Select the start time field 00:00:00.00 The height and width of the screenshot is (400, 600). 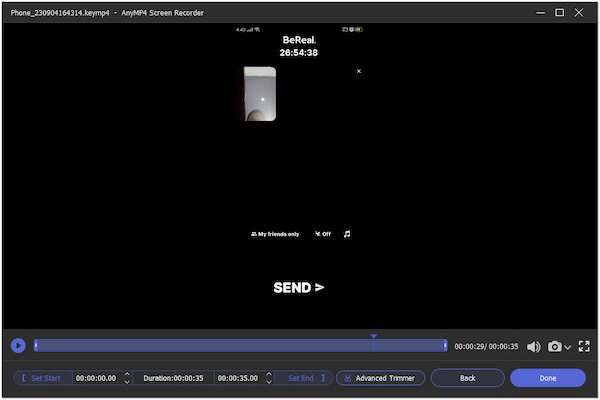click(96, 378)
